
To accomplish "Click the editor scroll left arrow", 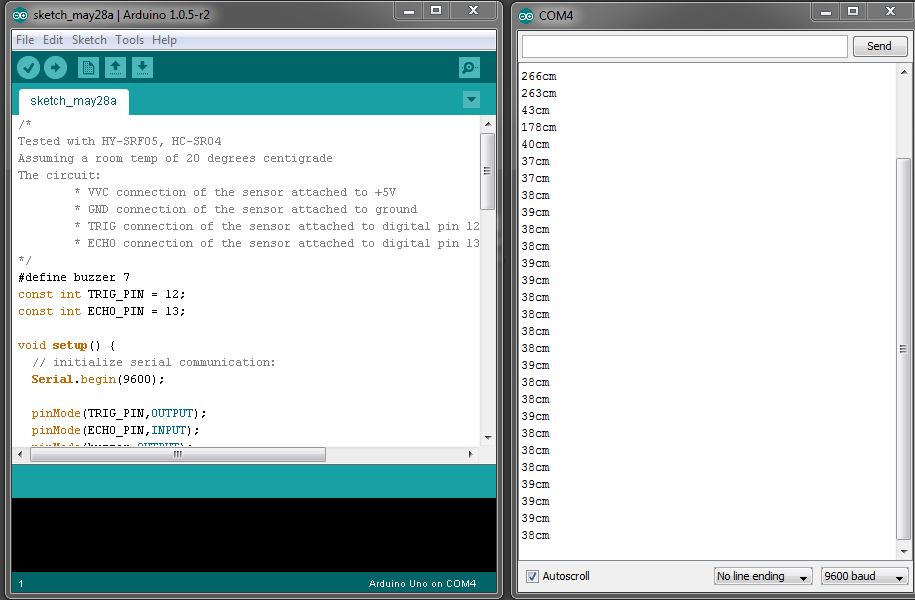I will [x=20, y=454].
